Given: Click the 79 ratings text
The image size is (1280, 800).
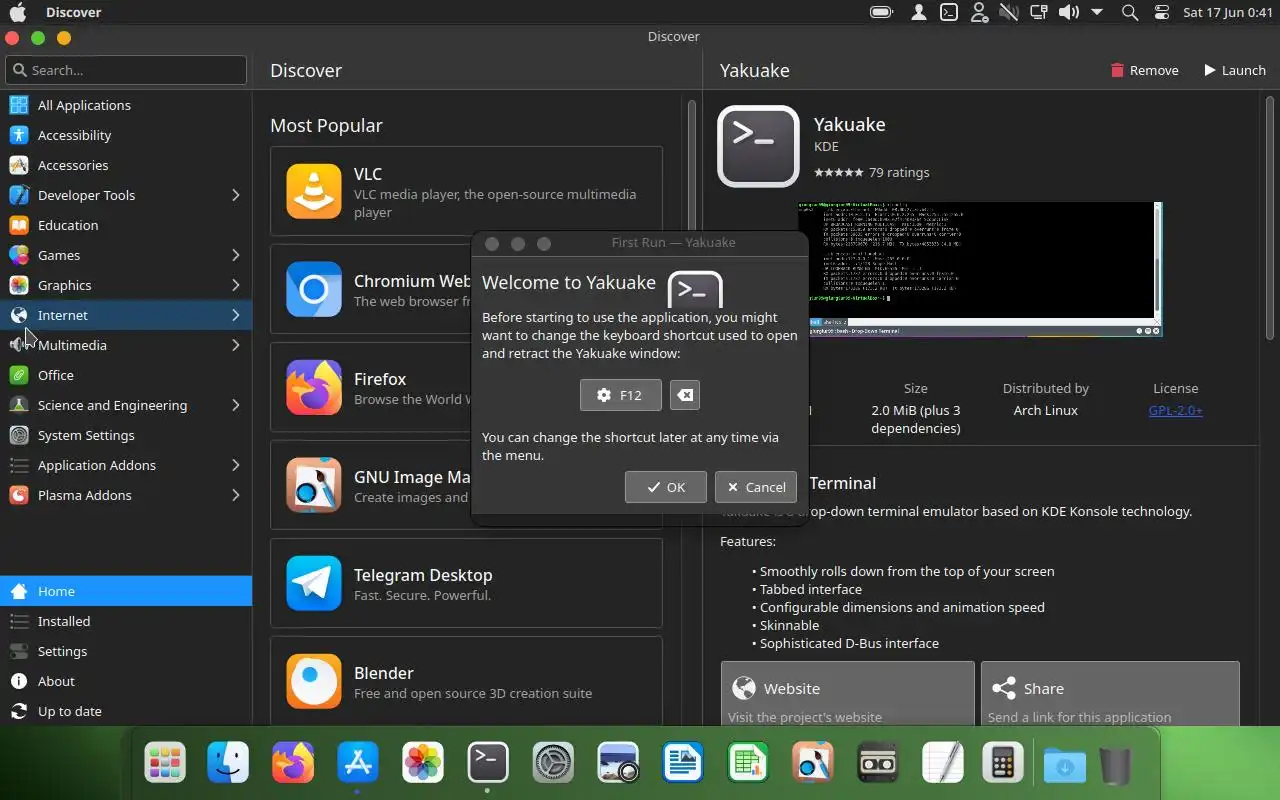Looking at the screenshot, I should click(899, 172).
